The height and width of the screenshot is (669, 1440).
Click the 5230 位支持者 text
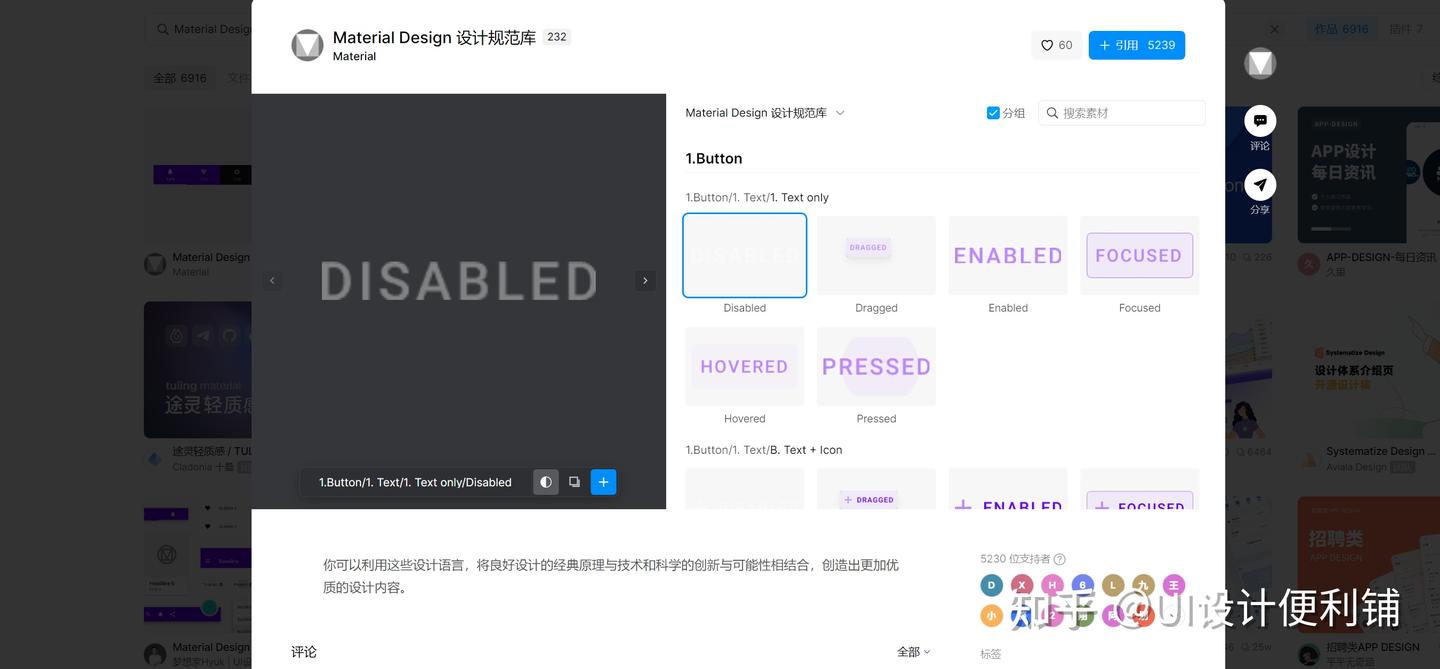[1015, 560]
